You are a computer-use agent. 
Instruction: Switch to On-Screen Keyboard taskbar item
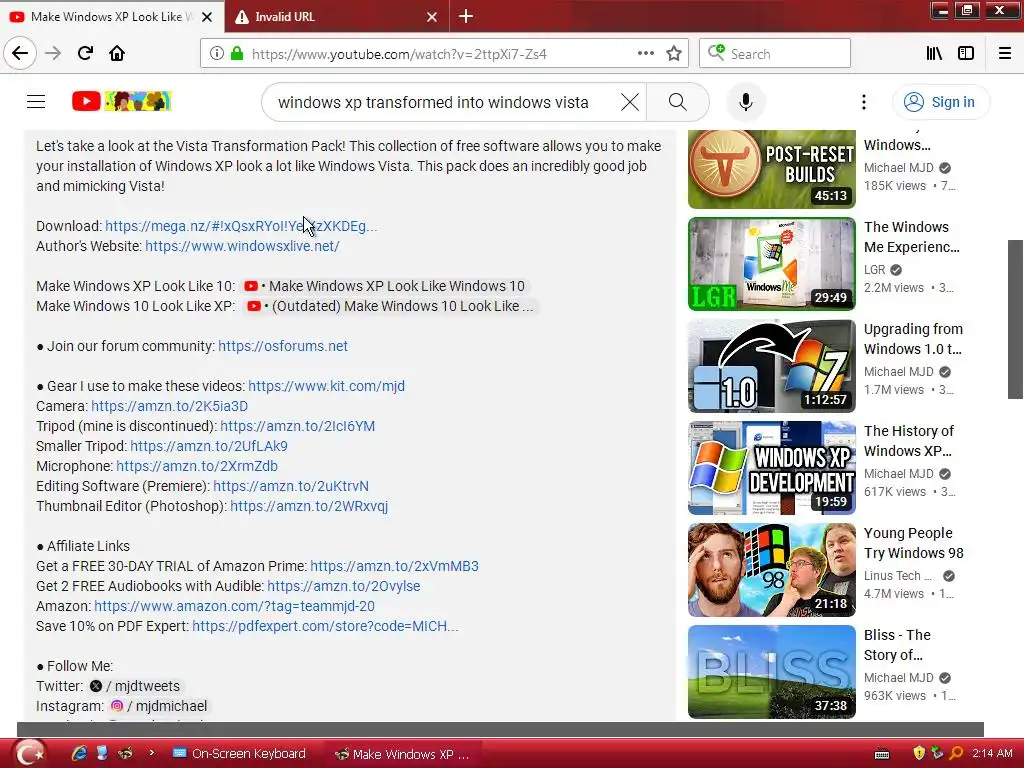pyautogui.click(x=239, y=754)
